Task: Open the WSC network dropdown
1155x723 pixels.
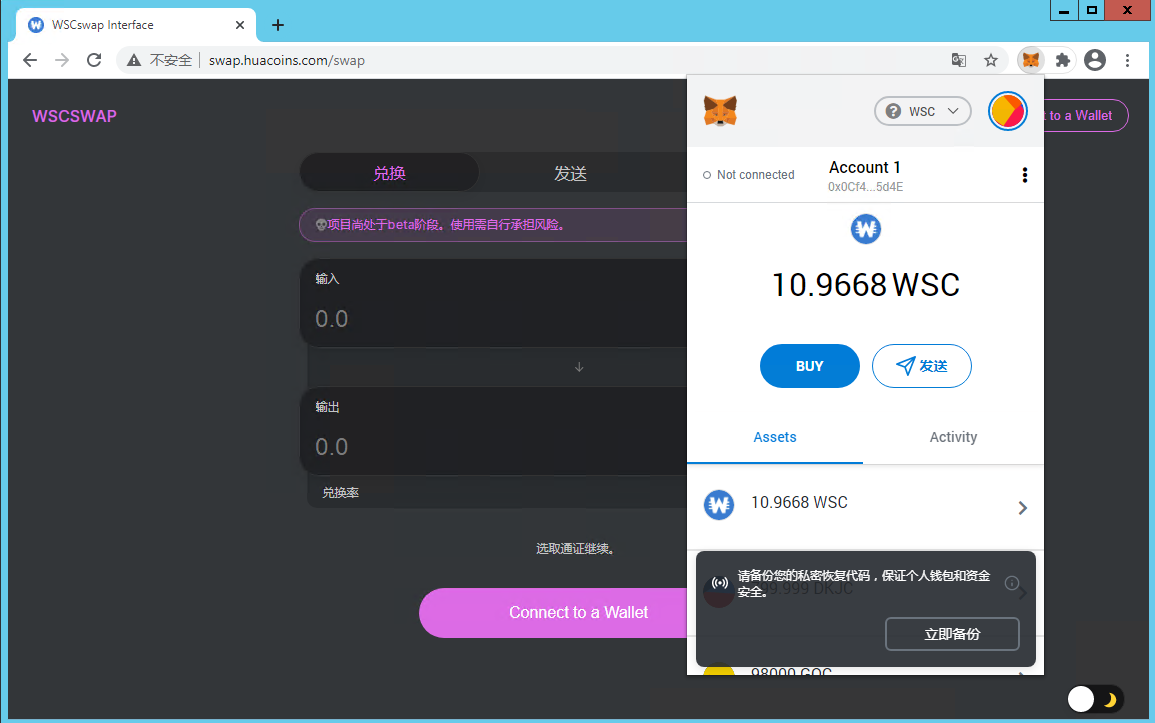Action: coord(922,111)
